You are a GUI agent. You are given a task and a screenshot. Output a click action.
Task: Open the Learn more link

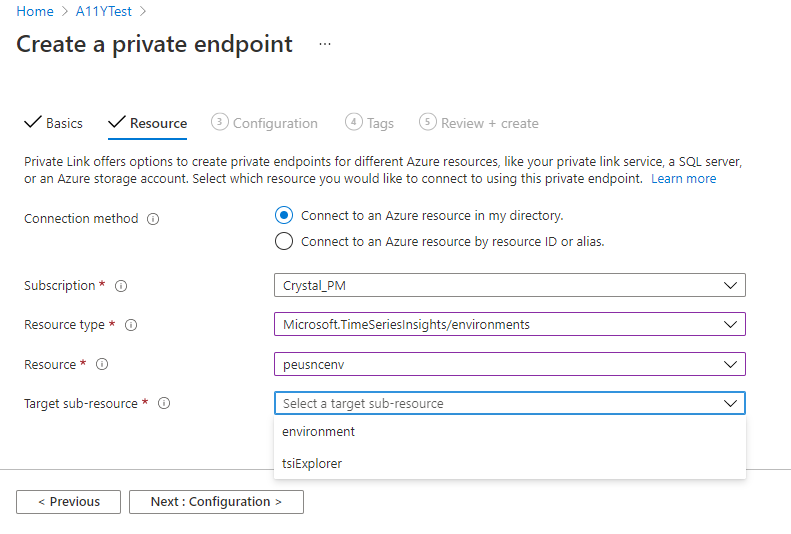coord(683,178)
